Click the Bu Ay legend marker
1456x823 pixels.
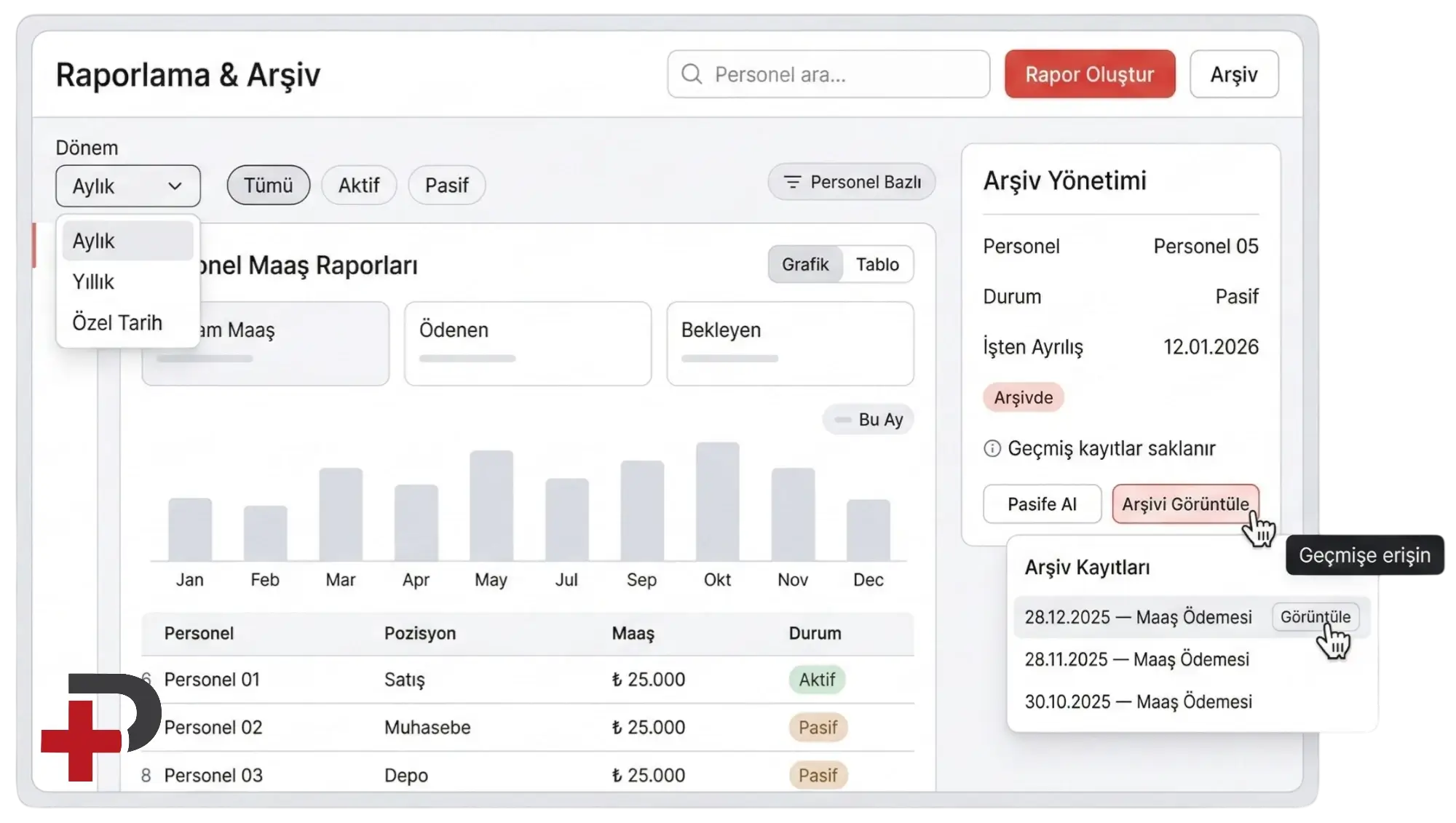coord(843,420)
